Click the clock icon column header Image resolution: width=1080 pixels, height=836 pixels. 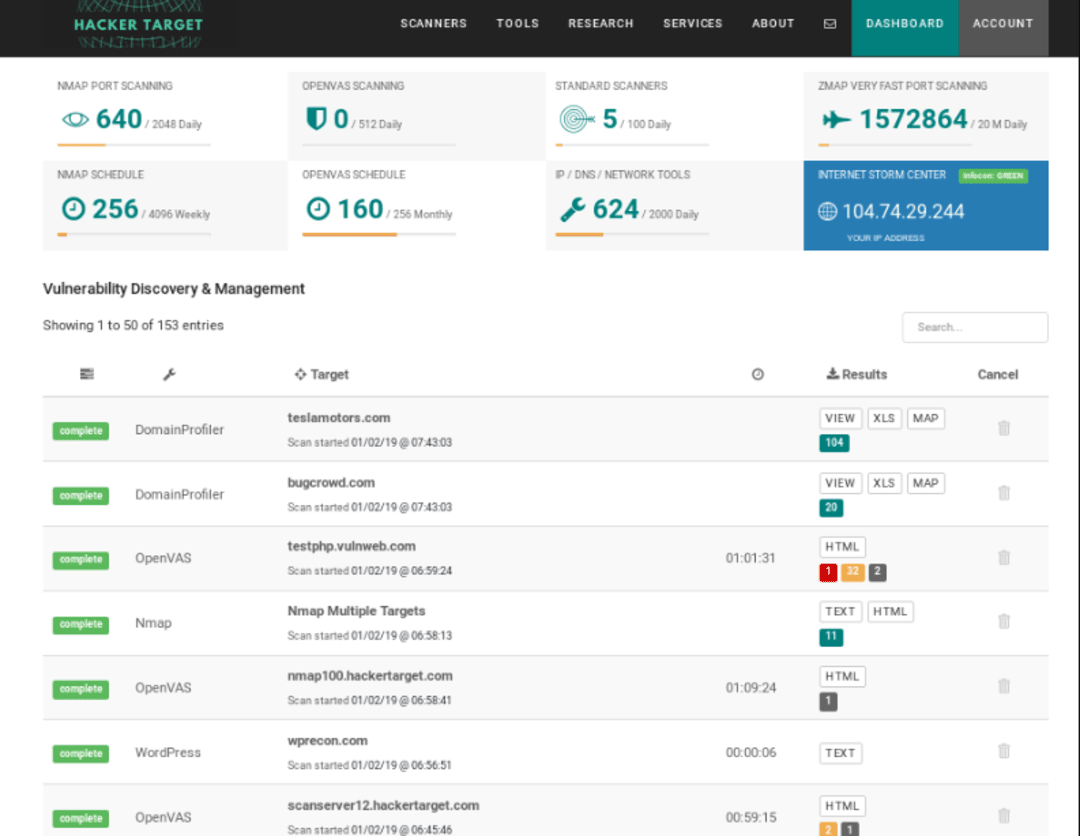point(758,374)
